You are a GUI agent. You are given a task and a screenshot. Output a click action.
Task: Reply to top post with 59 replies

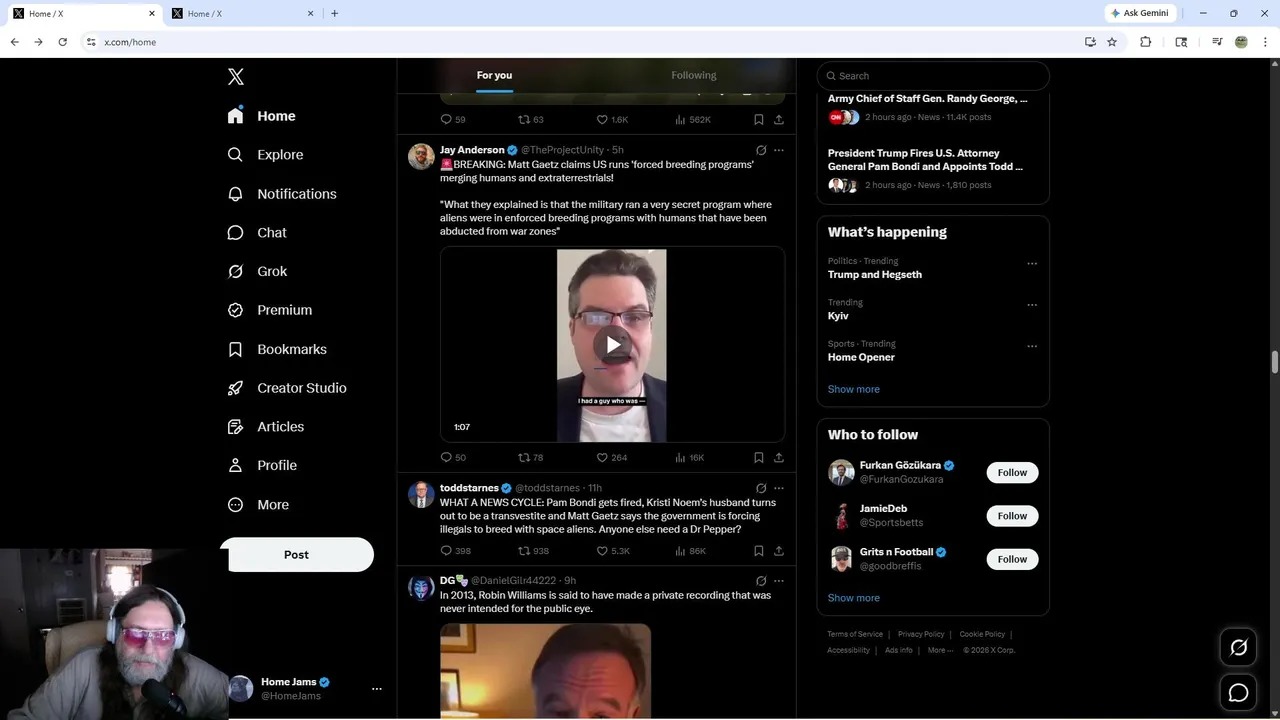tap(453, 119)
